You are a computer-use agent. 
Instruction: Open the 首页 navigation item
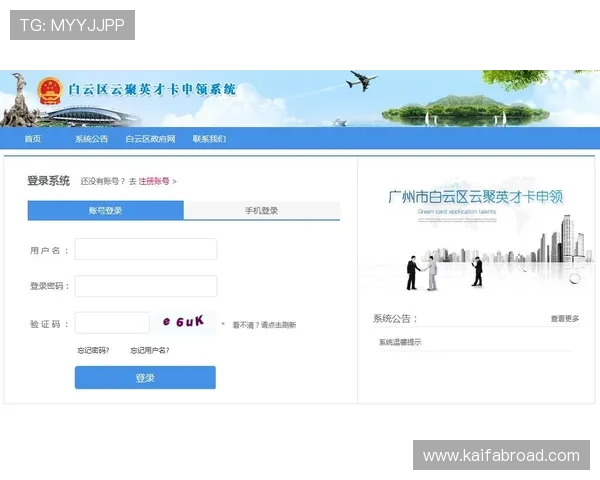(x=33, y=139)
